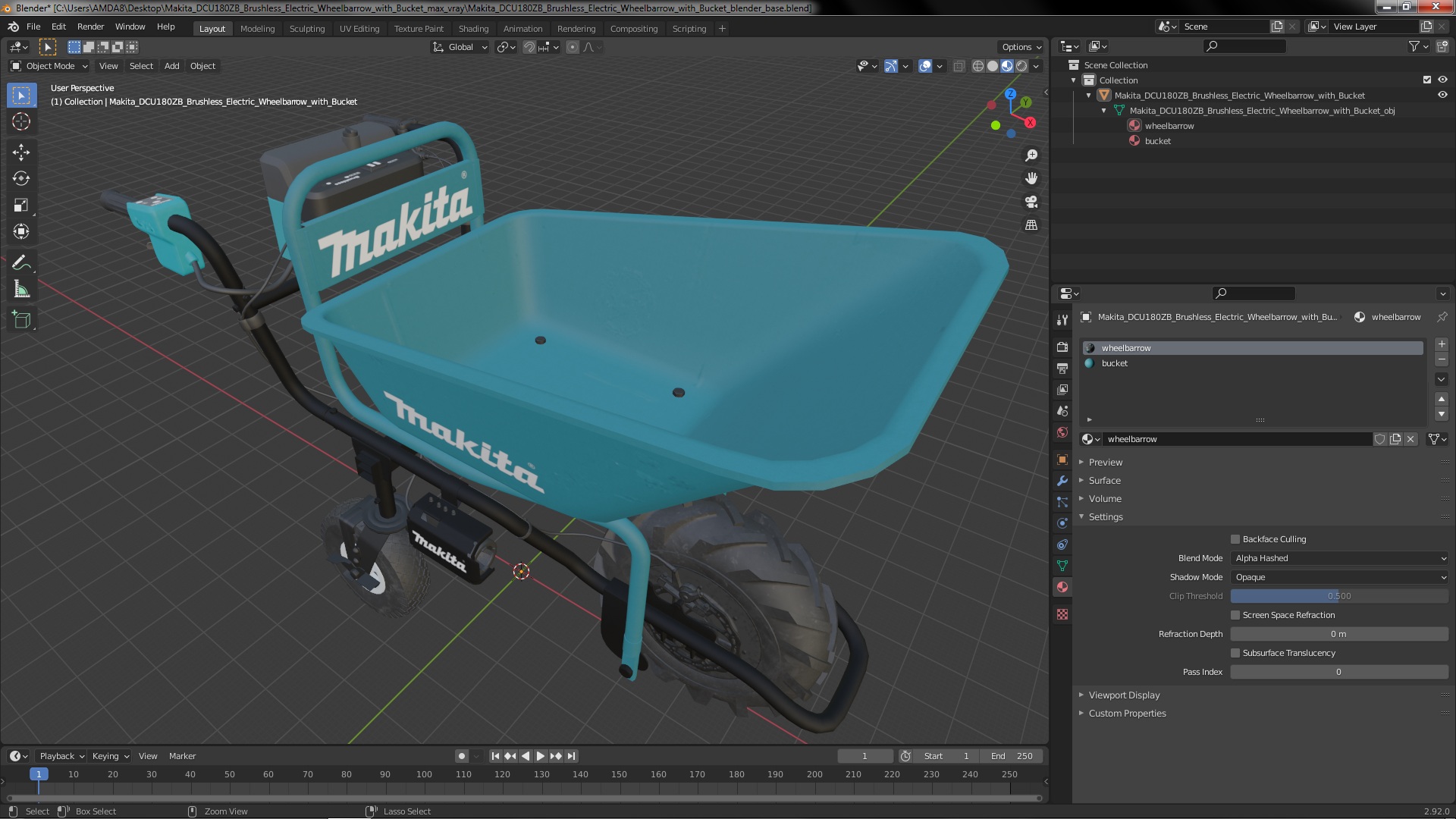
Task: Pick the Scale tool
Action: click(21, 205)
